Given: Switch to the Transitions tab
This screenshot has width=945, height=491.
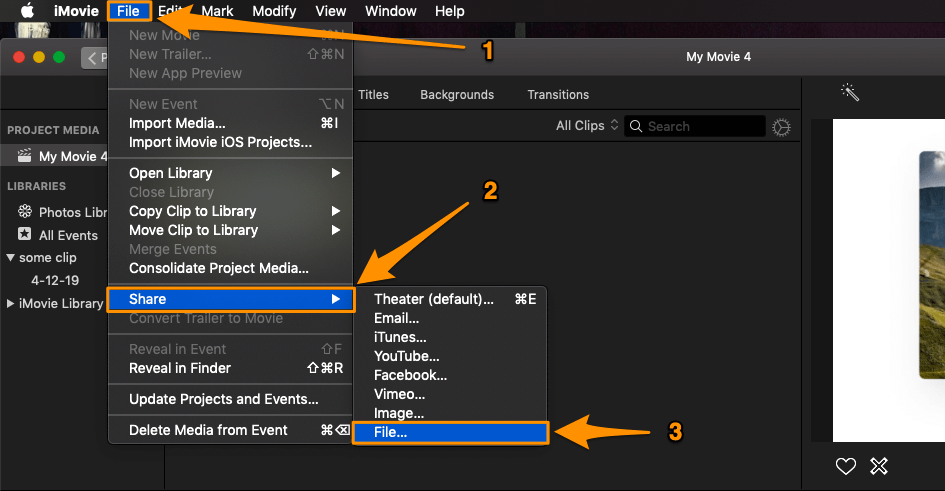Looking at the screenshot, I should tap(558, 95).
